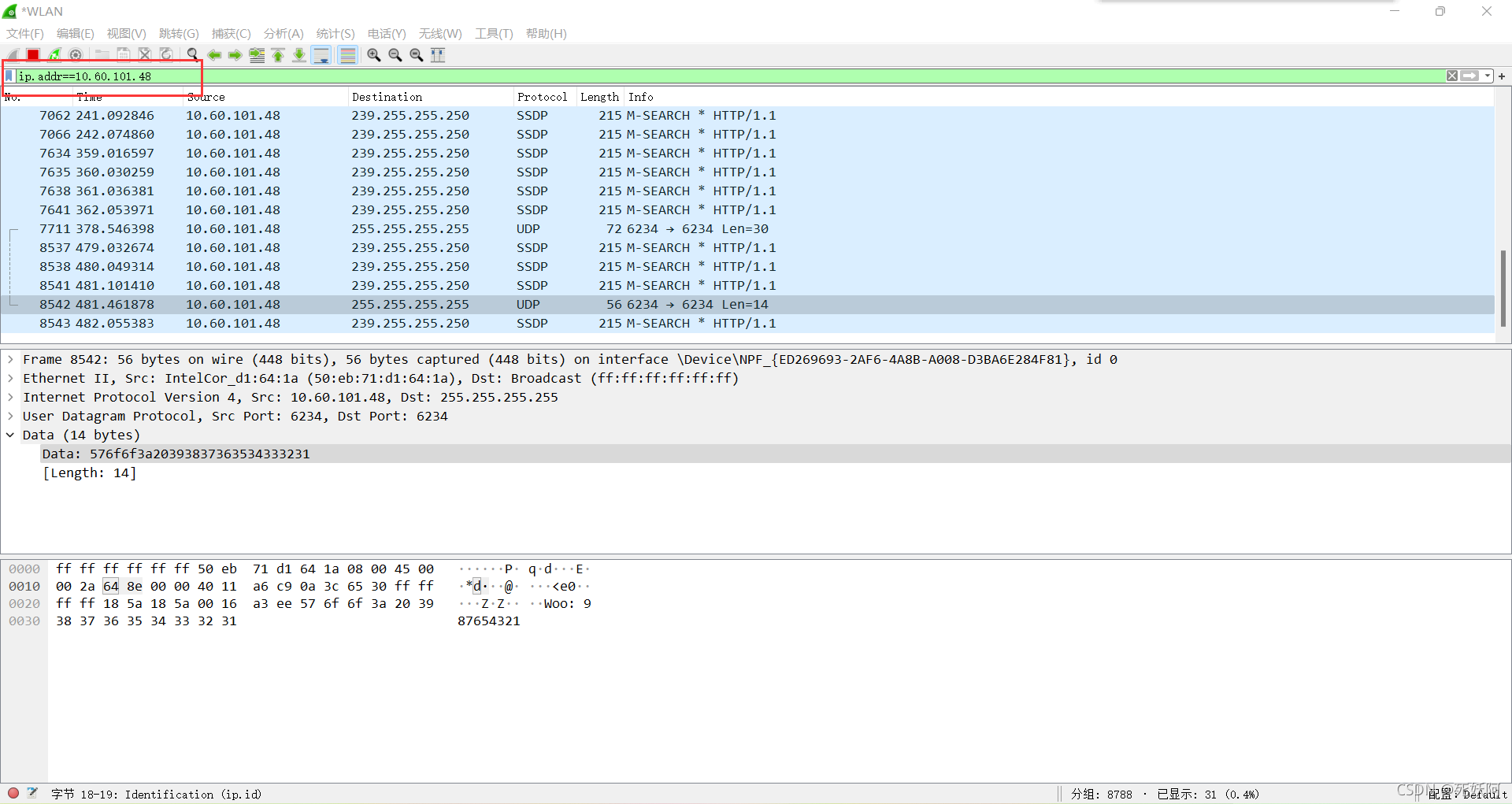Click the start capture shark fin icon
The height and width of the screenshot is (804, 1512).
(13, 54)
